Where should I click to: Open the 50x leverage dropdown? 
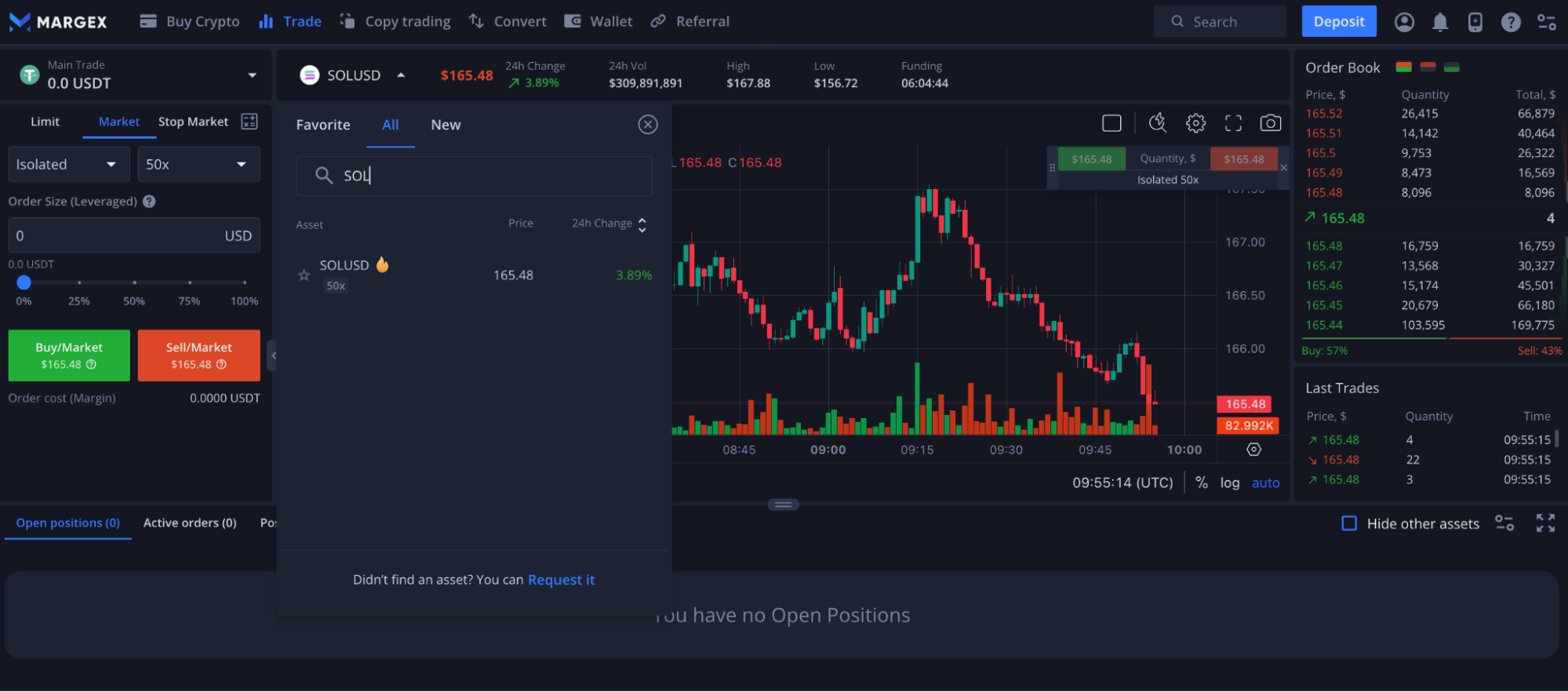tap(198, 164)
